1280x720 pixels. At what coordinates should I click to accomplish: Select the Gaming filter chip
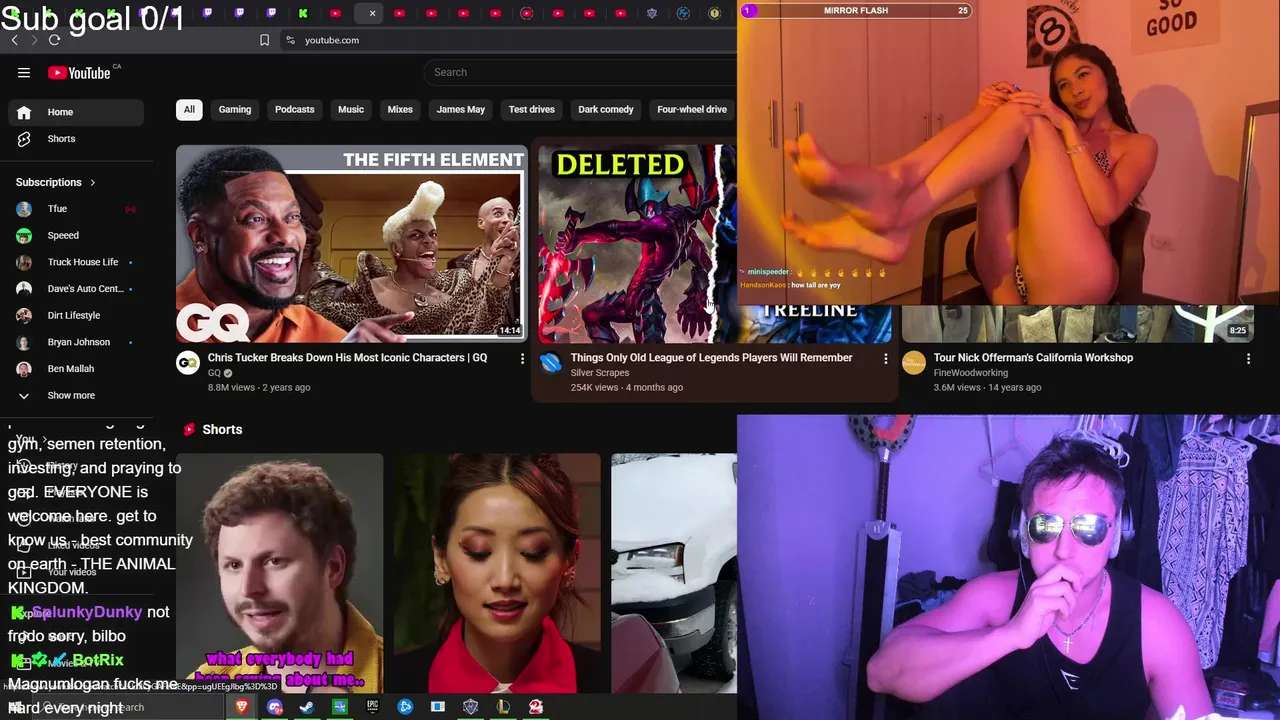235,109
